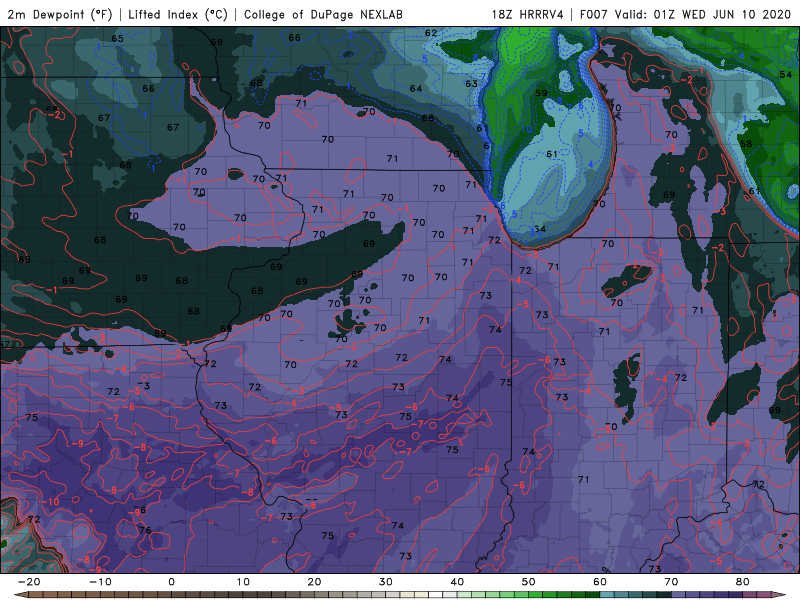Click the -20 label on the color scale
The image size is (800, 600).
click(x=29, y=582)
